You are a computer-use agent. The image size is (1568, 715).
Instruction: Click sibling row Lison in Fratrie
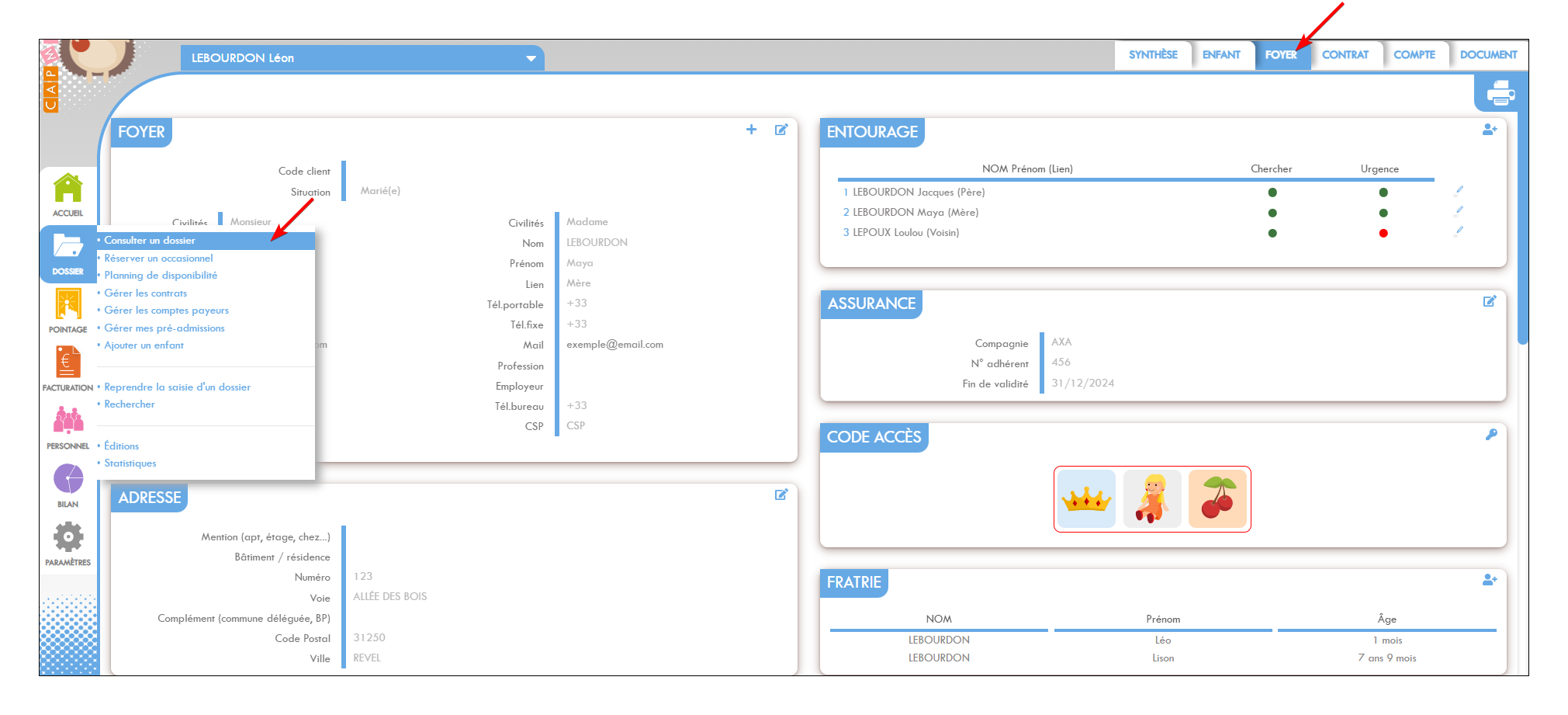point(1163,658)
